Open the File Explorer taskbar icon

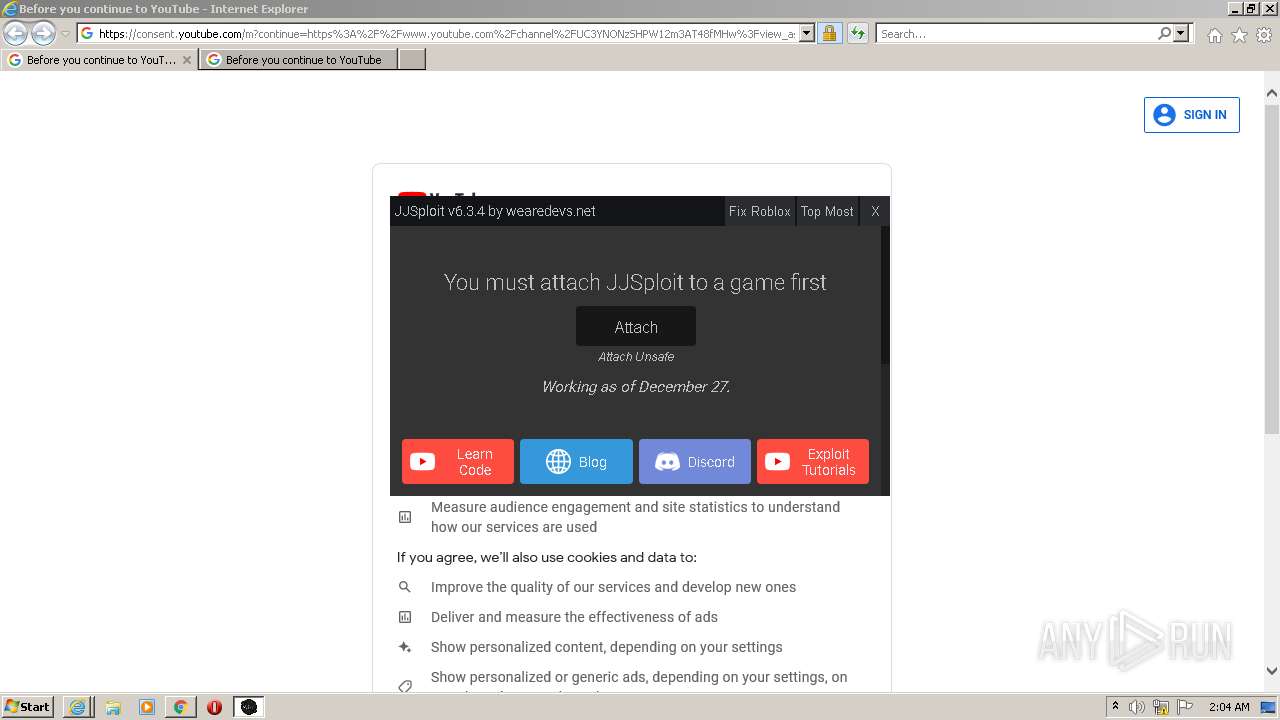113,707
